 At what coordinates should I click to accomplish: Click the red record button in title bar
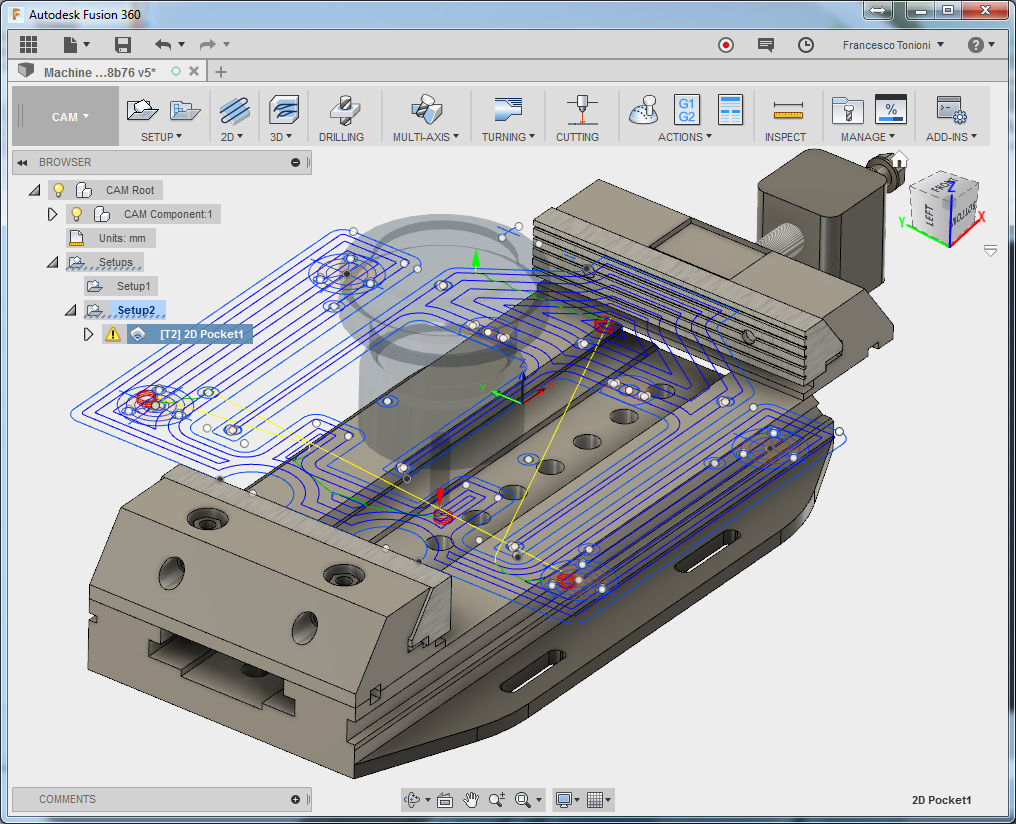[x=726, y=45]
